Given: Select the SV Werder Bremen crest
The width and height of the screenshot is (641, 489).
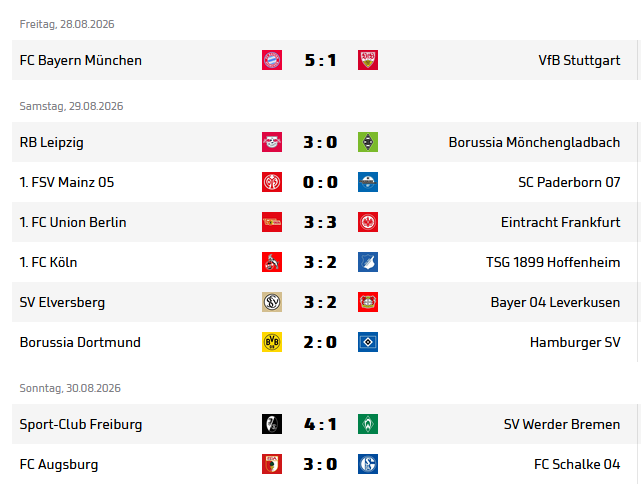Looking at the screenshot, I should point(368,424).
